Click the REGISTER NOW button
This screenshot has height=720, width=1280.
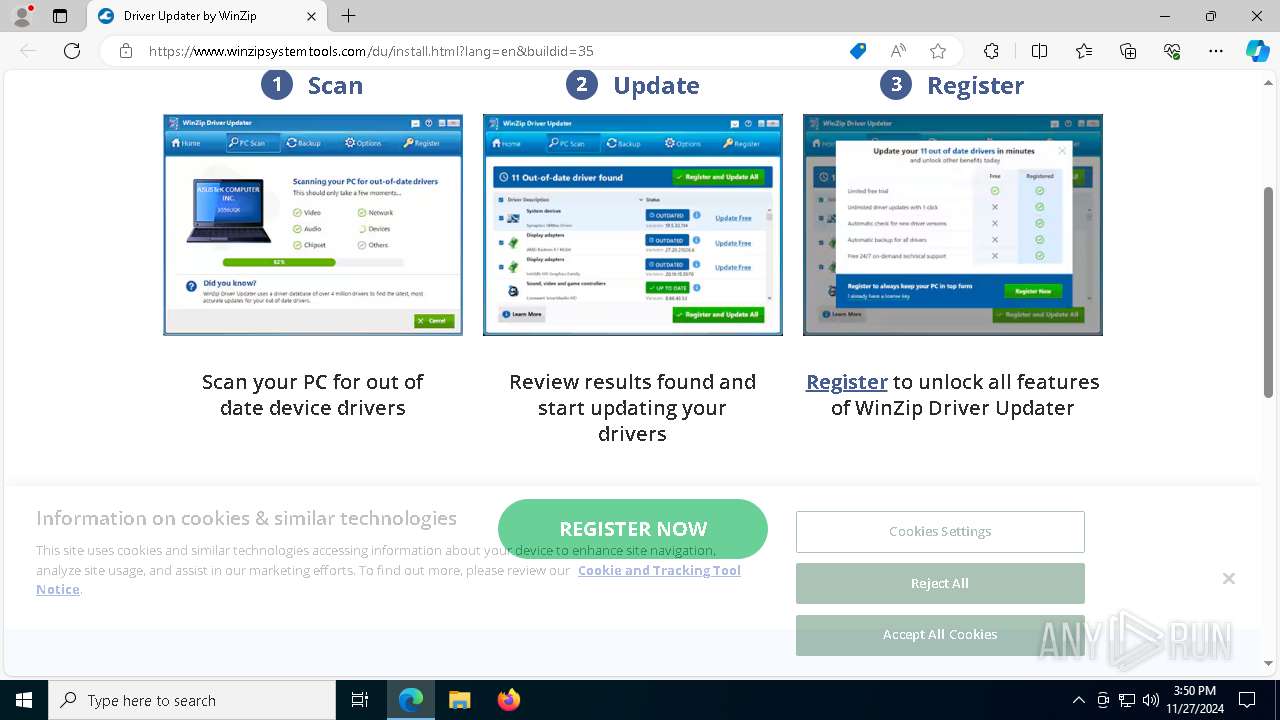[633, 529]
